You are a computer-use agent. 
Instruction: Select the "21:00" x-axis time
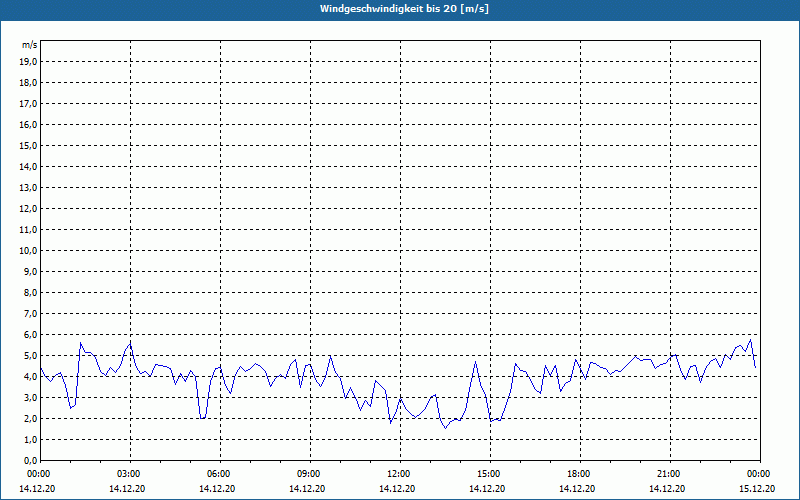point(670,474)
